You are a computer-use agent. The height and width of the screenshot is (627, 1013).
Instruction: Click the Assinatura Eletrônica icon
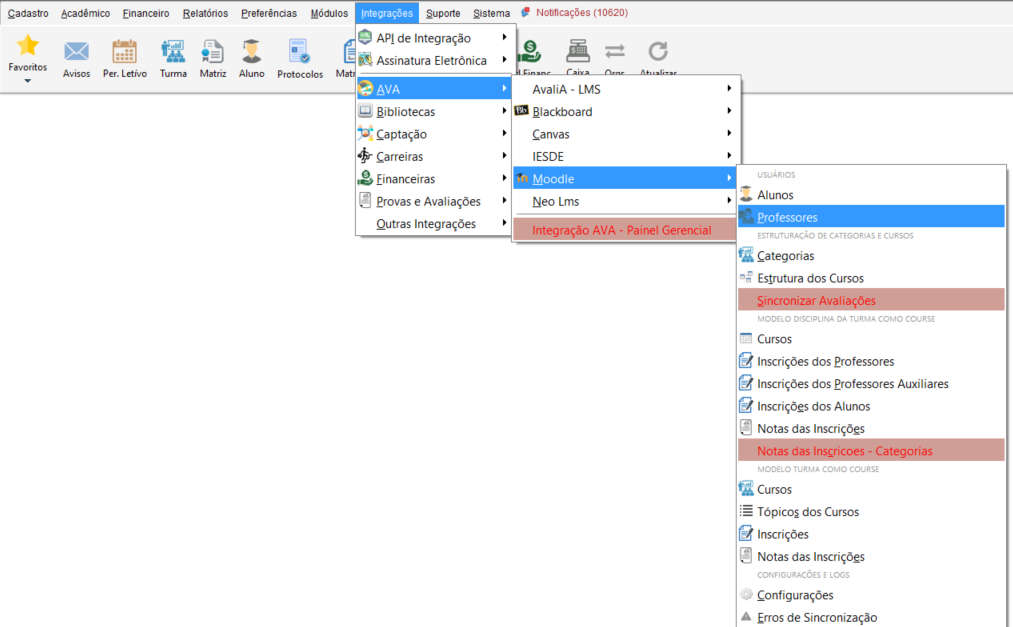365,60
